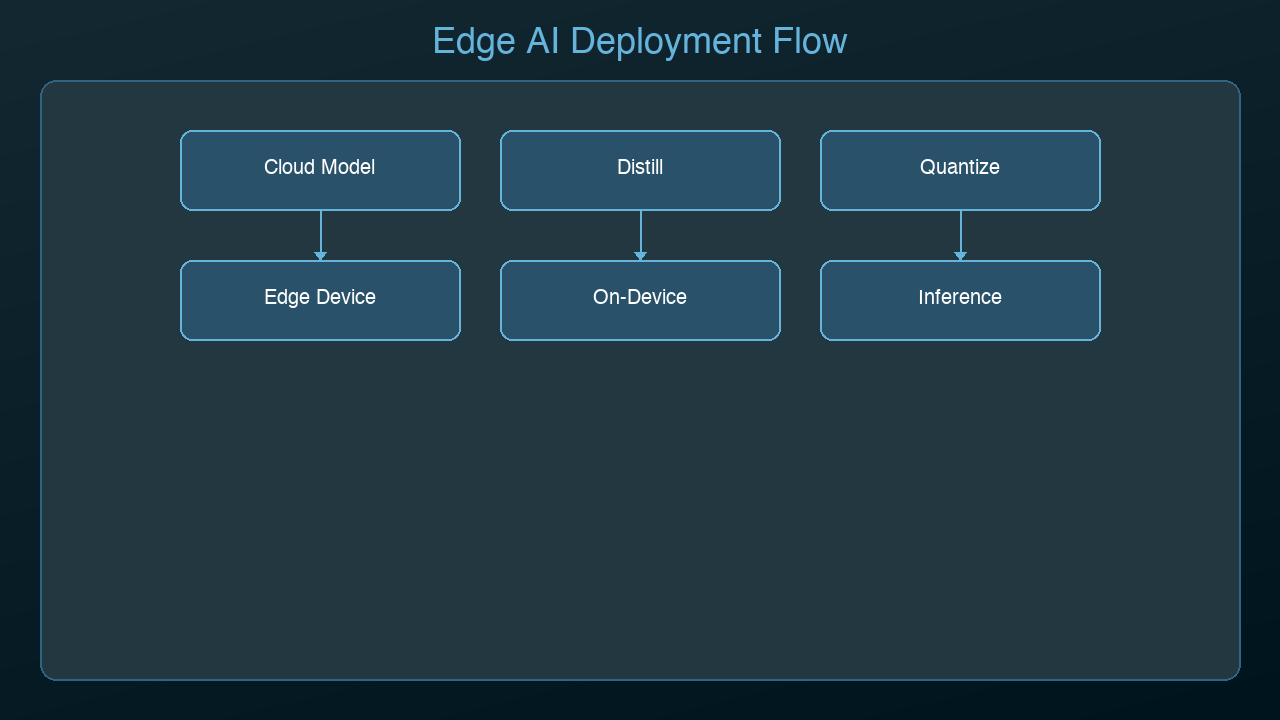
Task: Toggle the On-Device box border
Action: pos(640,299)
